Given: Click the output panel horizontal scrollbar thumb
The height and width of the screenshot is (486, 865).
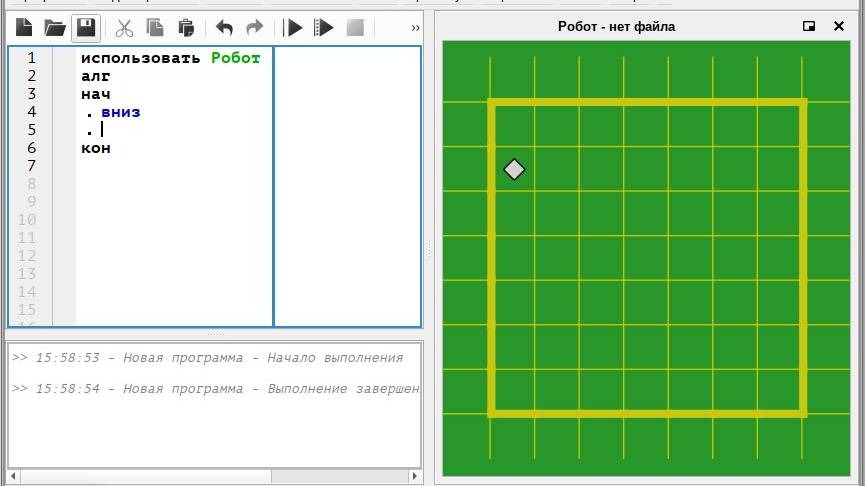Looking at the screenshot, I should pyautogui.click(x=146, y=476).
